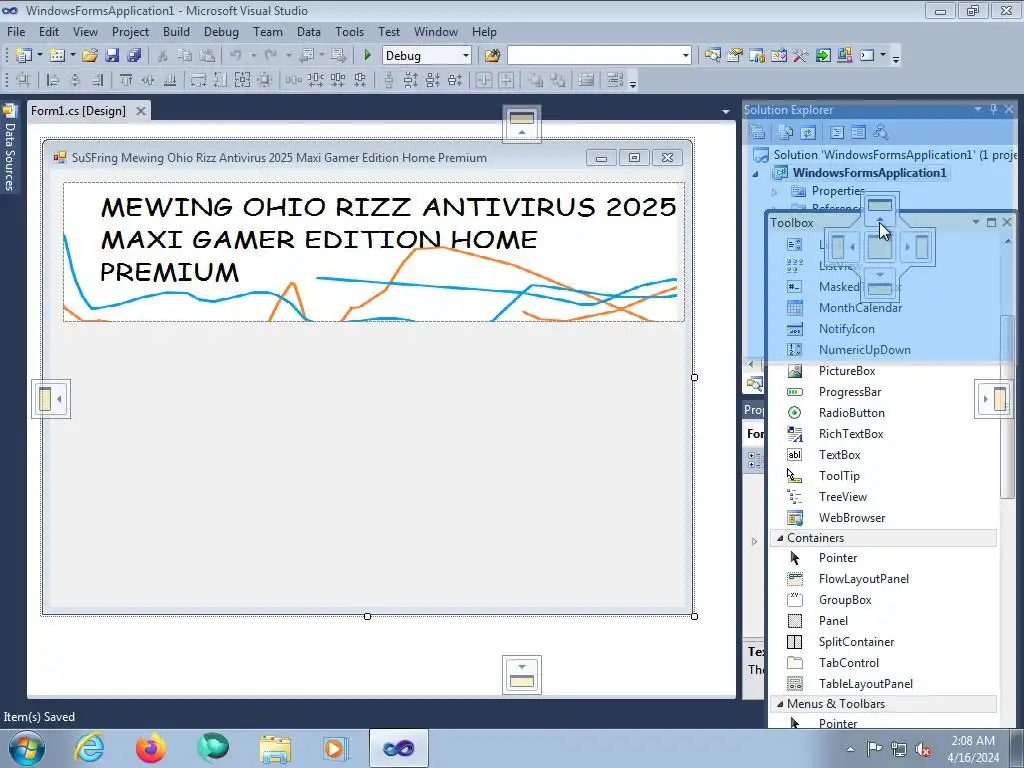Screen dimensions: 1024x768
Task: Click the dock-right guide at the screen's right edge
Action: pyautogui.click(x=993, y=398)
